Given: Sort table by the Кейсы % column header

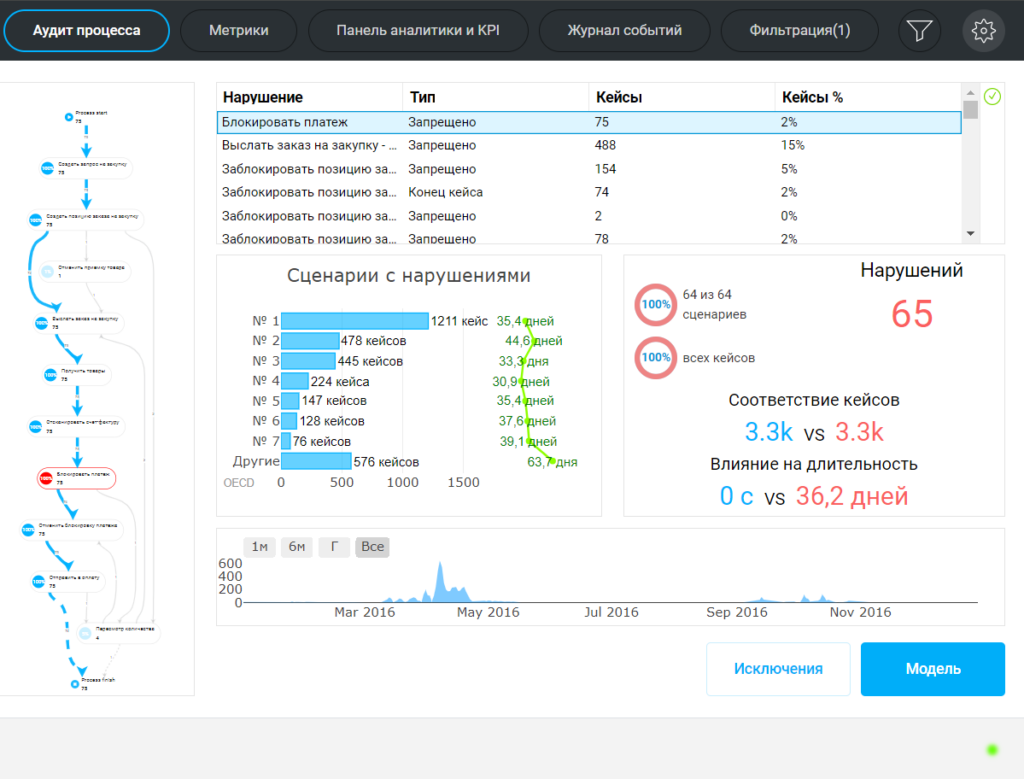Looking at the screenshot, I should [x=812, y=97].
